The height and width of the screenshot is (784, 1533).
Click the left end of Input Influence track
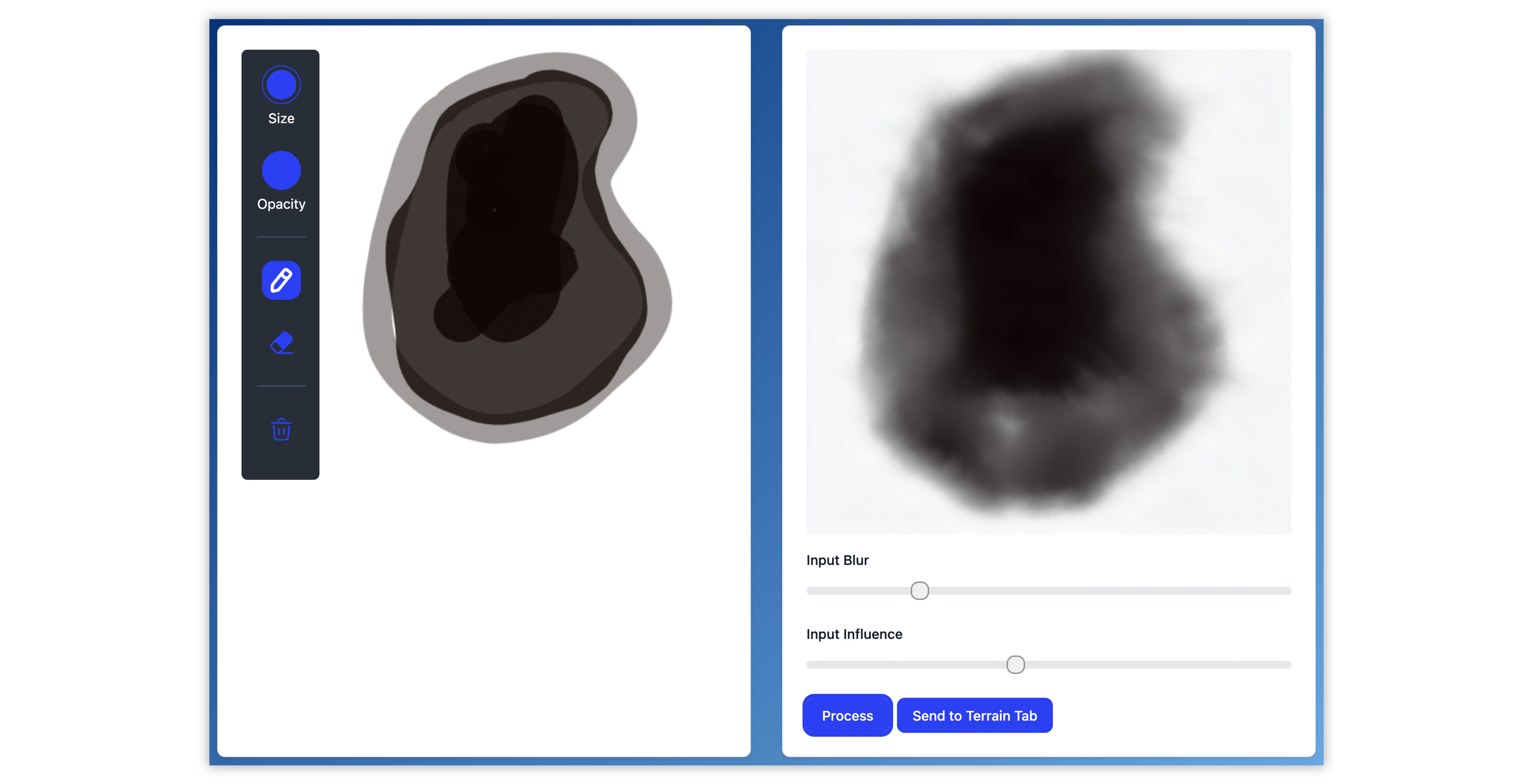811,664
